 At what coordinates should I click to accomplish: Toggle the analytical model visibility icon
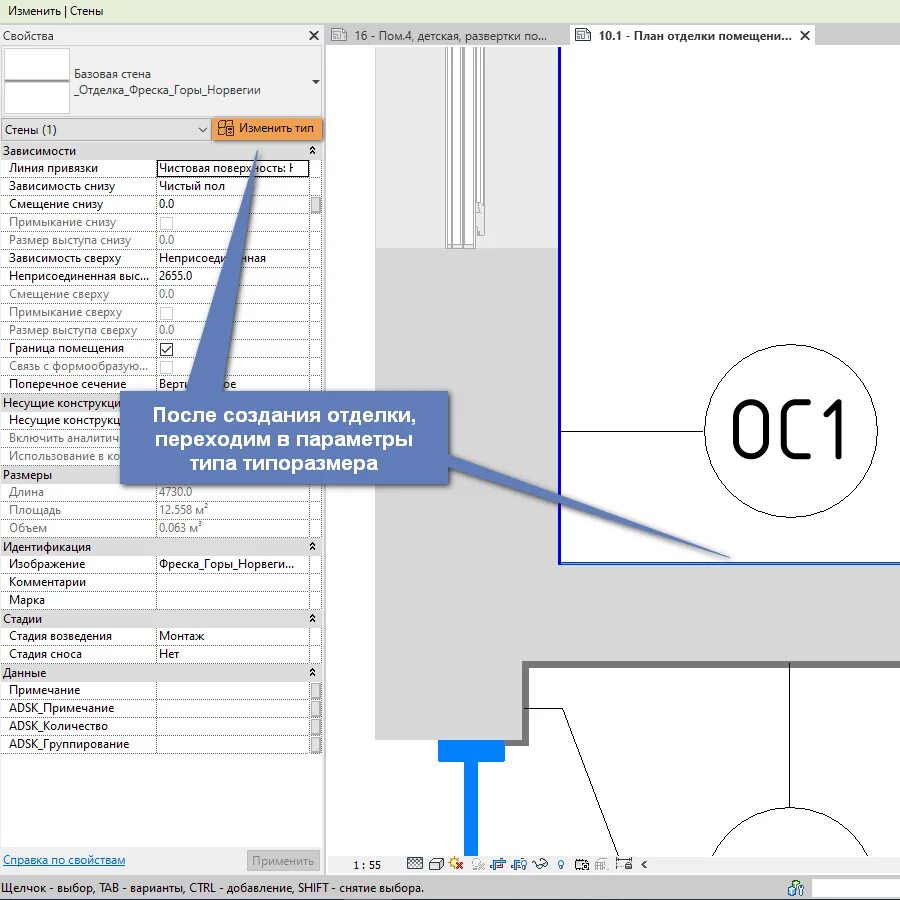[602, 864]
